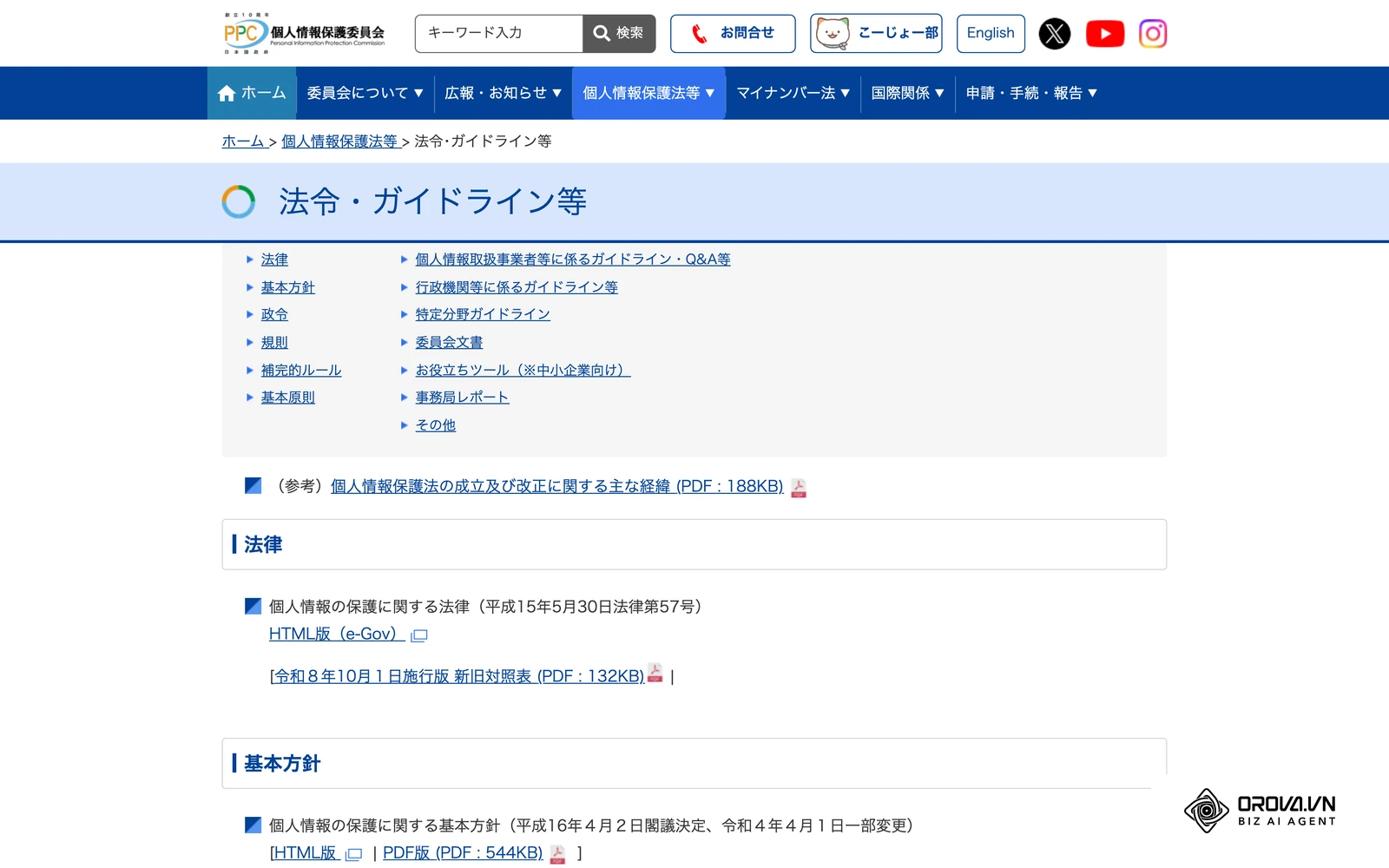The image size is (1389, 868).
Task: Open 事務局レポート link
Action: 462,398
